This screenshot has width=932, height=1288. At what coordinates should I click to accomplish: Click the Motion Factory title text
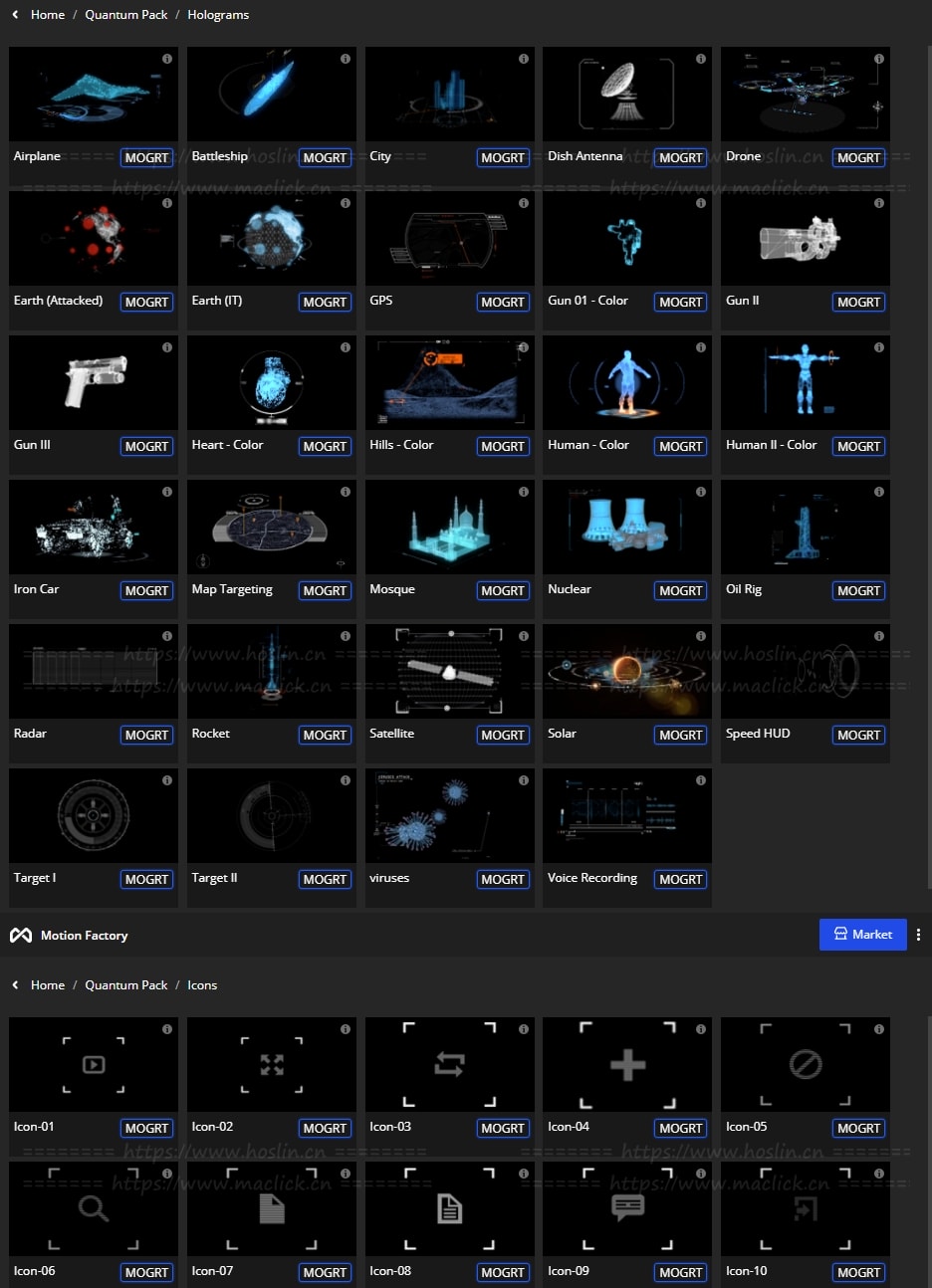click(84, 936)
